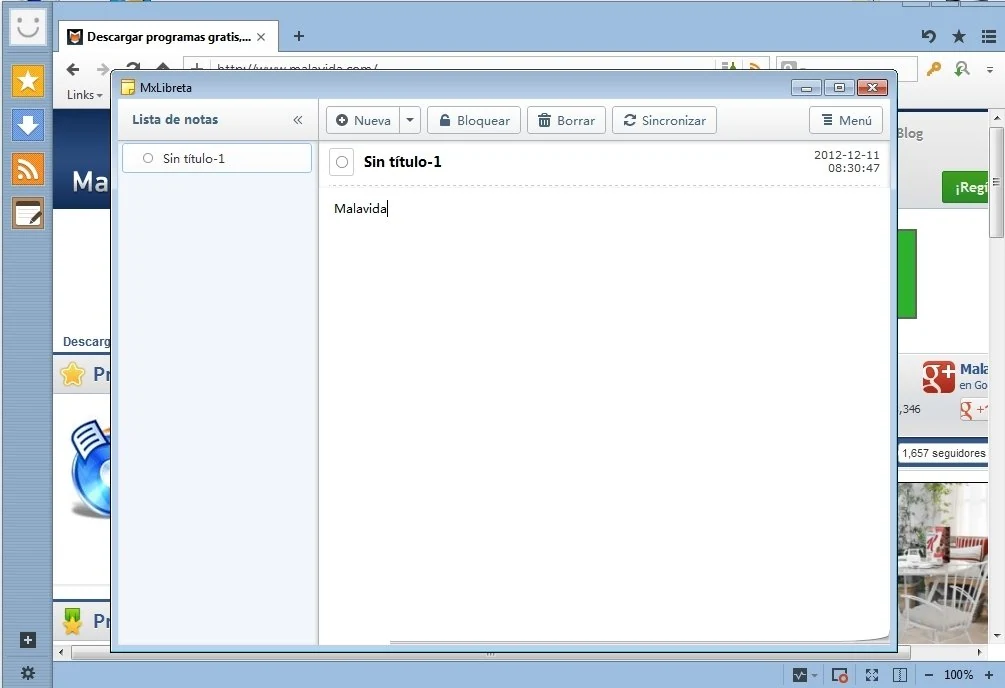Image resolution: width=1005 pixels, height=688 pixels.
Task: Toggle the radio button in the notes list
Action: tap(148, 158)
